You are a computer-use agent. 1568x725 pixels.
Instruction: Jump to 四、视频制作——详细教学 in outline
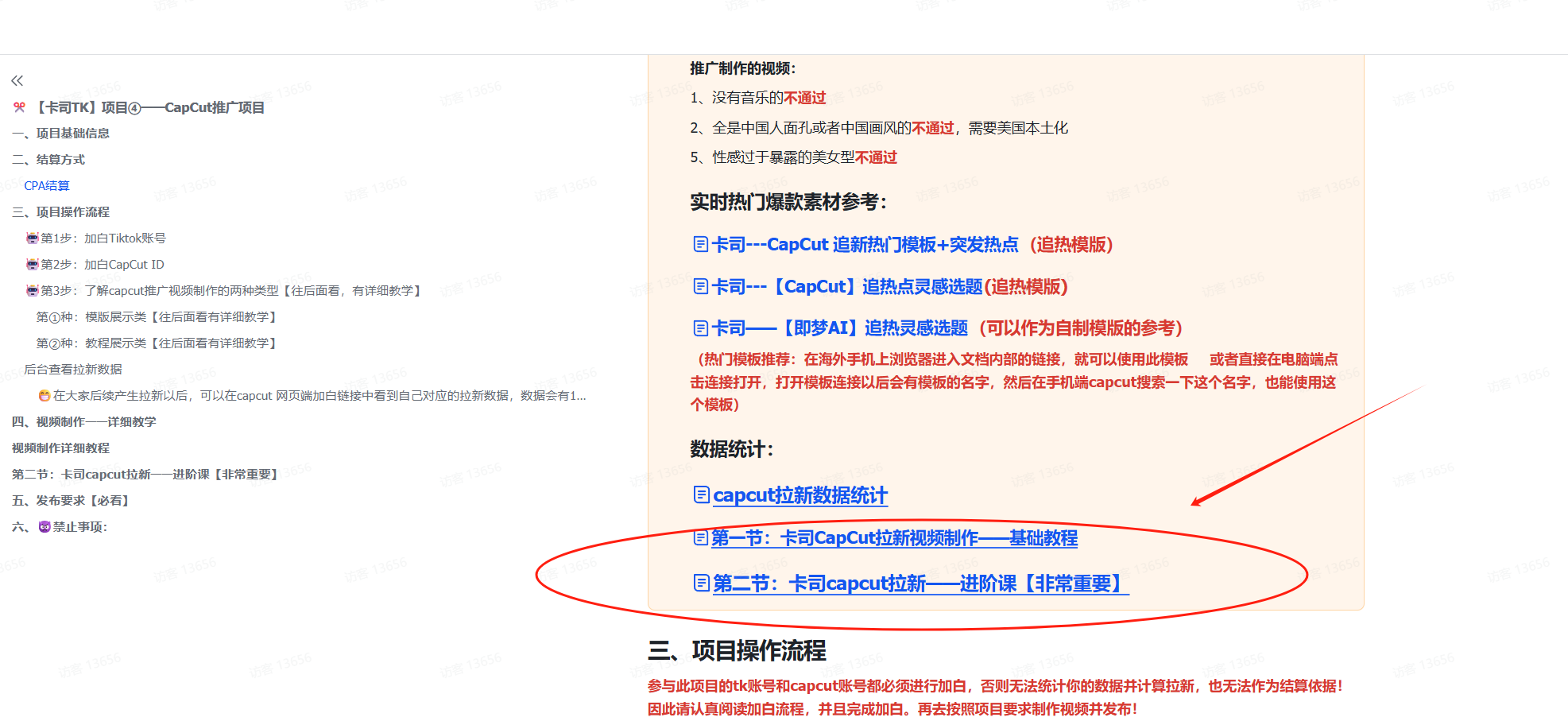[83, 422]
